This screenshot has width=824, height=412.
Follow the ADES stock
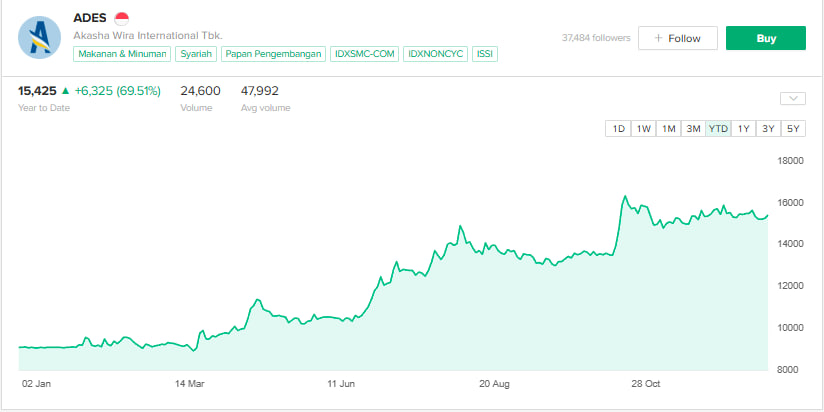tap(678, 38)
